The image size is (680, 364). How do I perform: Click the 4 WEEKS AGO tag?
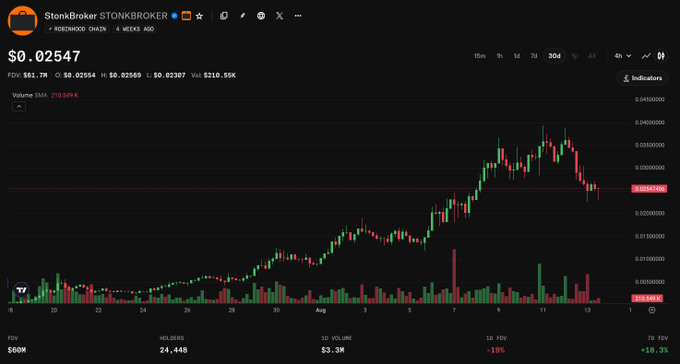(x=134, y=29)
